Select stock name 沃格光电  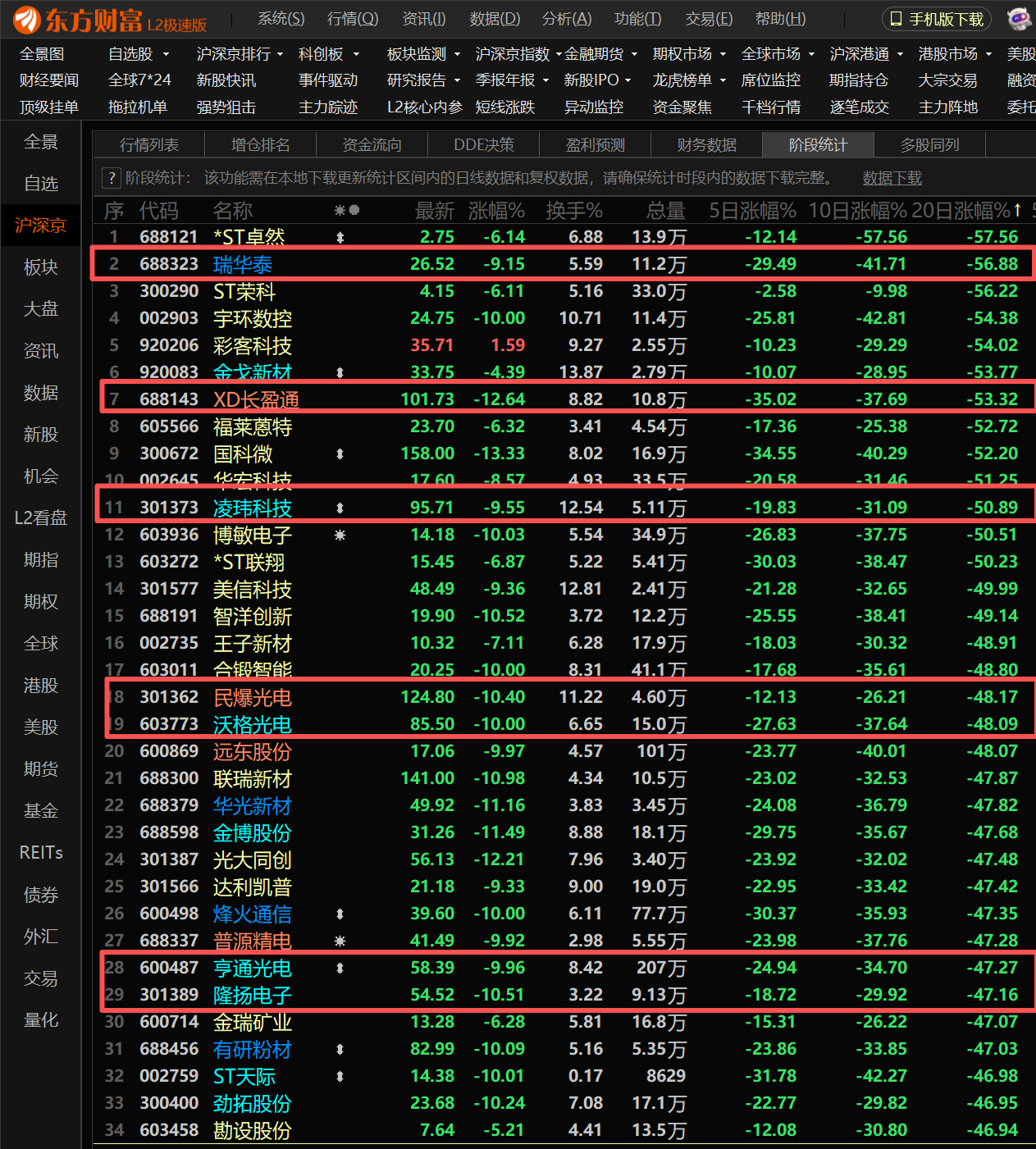pyautogui.click(x=253, y=725)
